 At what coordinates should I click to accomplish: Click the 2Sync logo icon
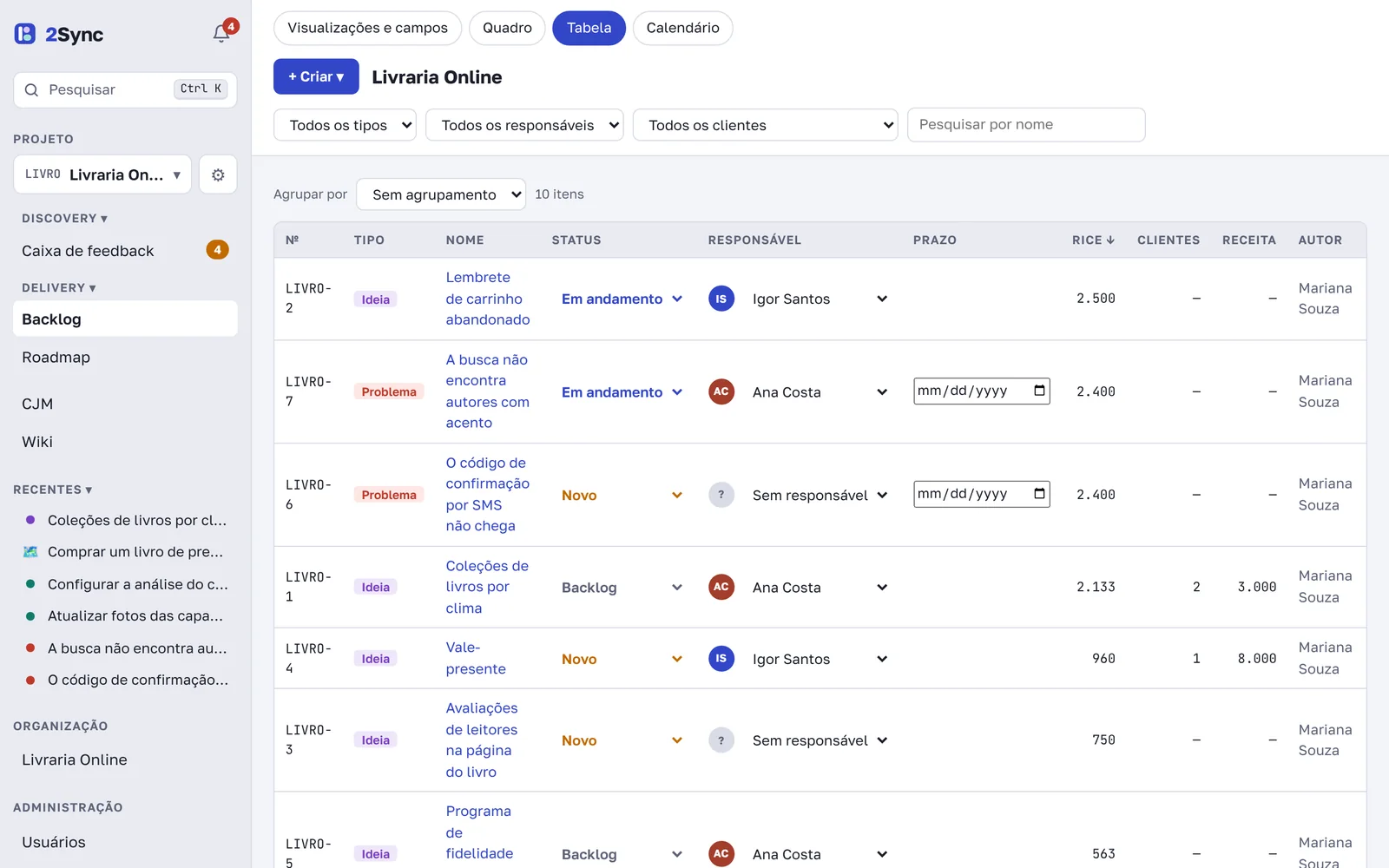click(25, 34)
